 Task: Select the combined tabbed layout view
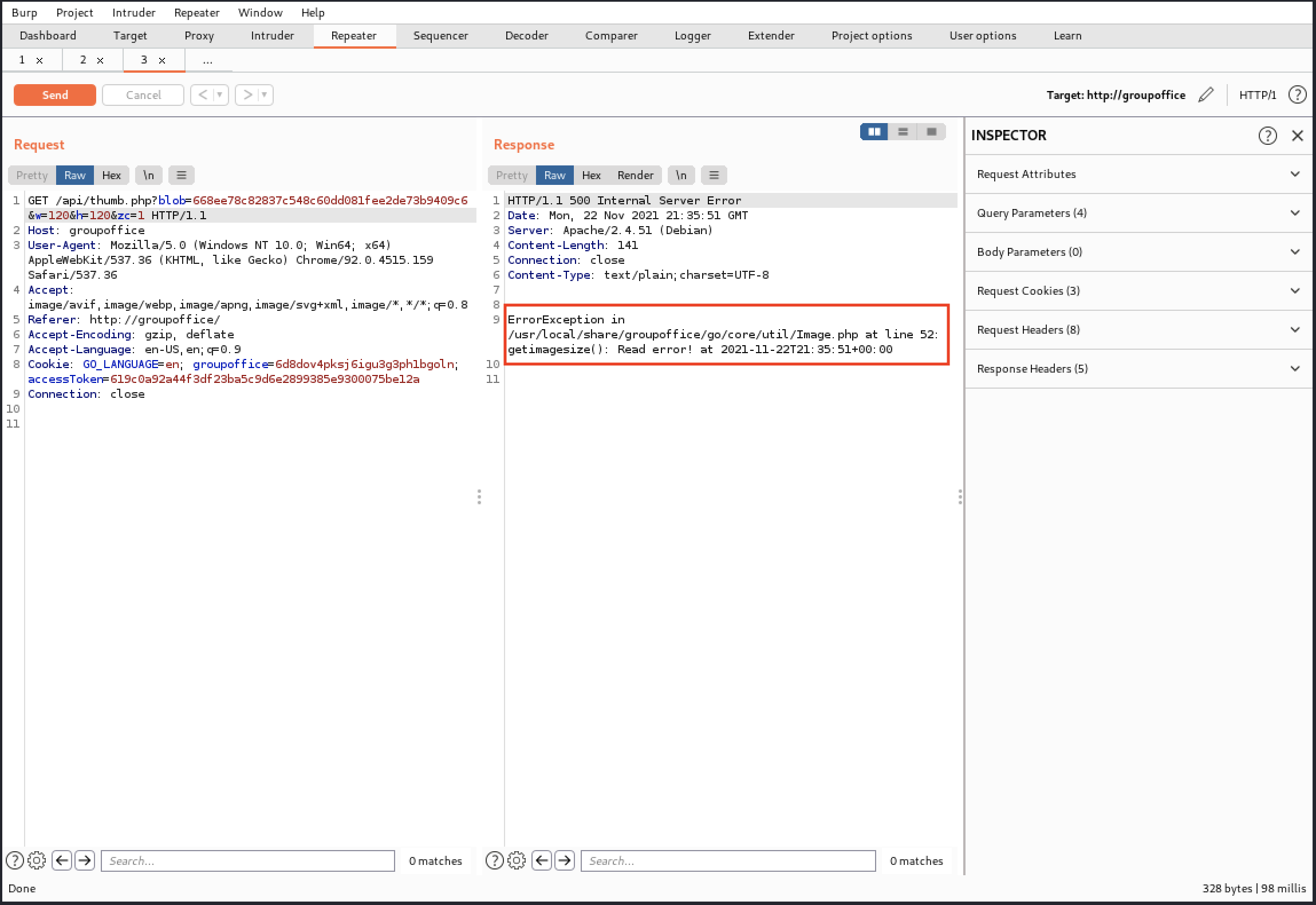pyautogui.click(x=932, y=132)
